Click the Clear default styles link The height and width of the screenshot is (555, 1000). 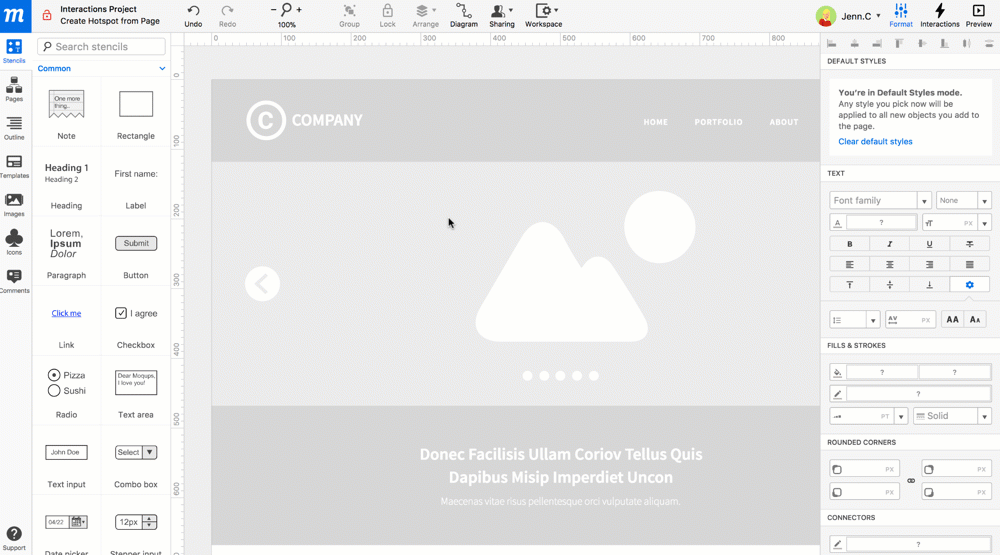click(875, 142)
